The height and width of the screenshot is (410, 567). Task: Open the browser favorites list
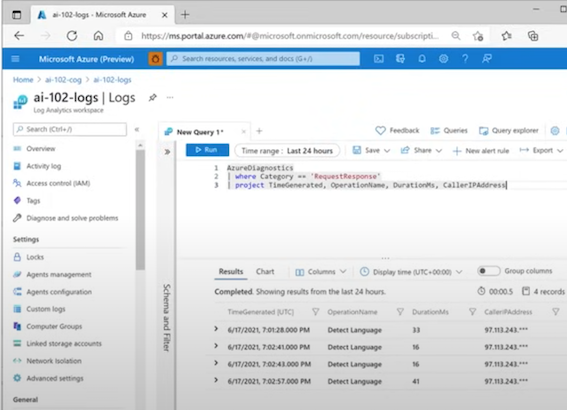(x=506, y=35)
